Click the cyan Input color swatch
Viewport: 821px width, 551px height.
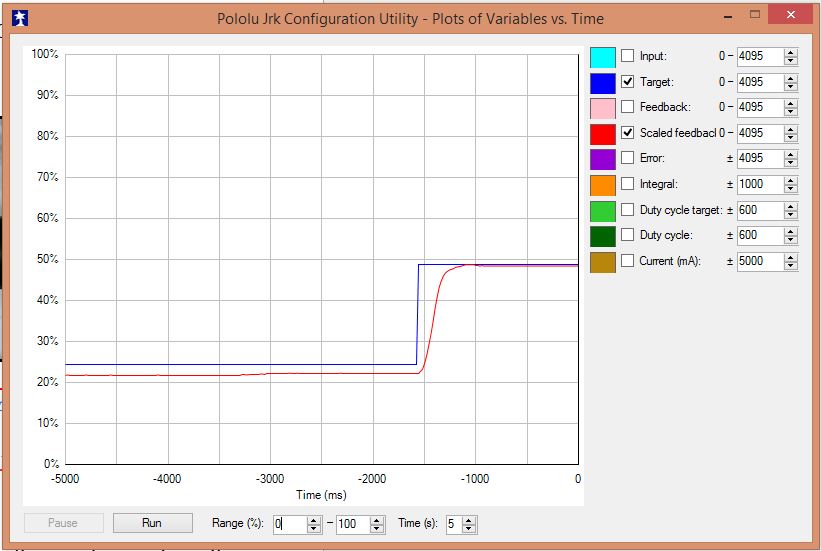pos(603,57)
